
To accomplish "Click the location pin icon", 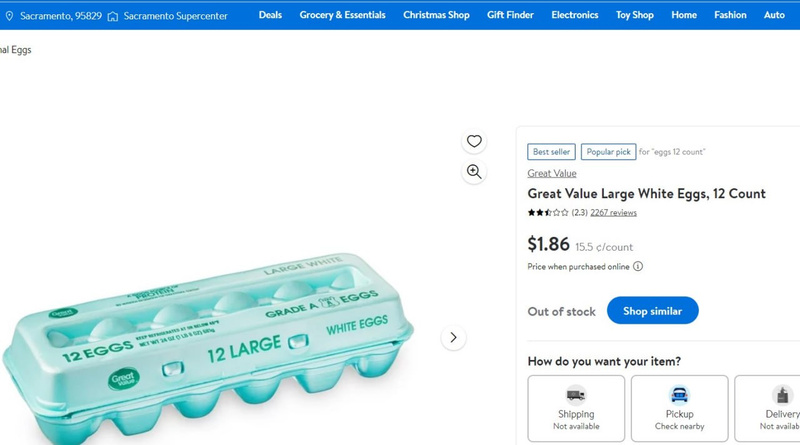I will [9, 16].
